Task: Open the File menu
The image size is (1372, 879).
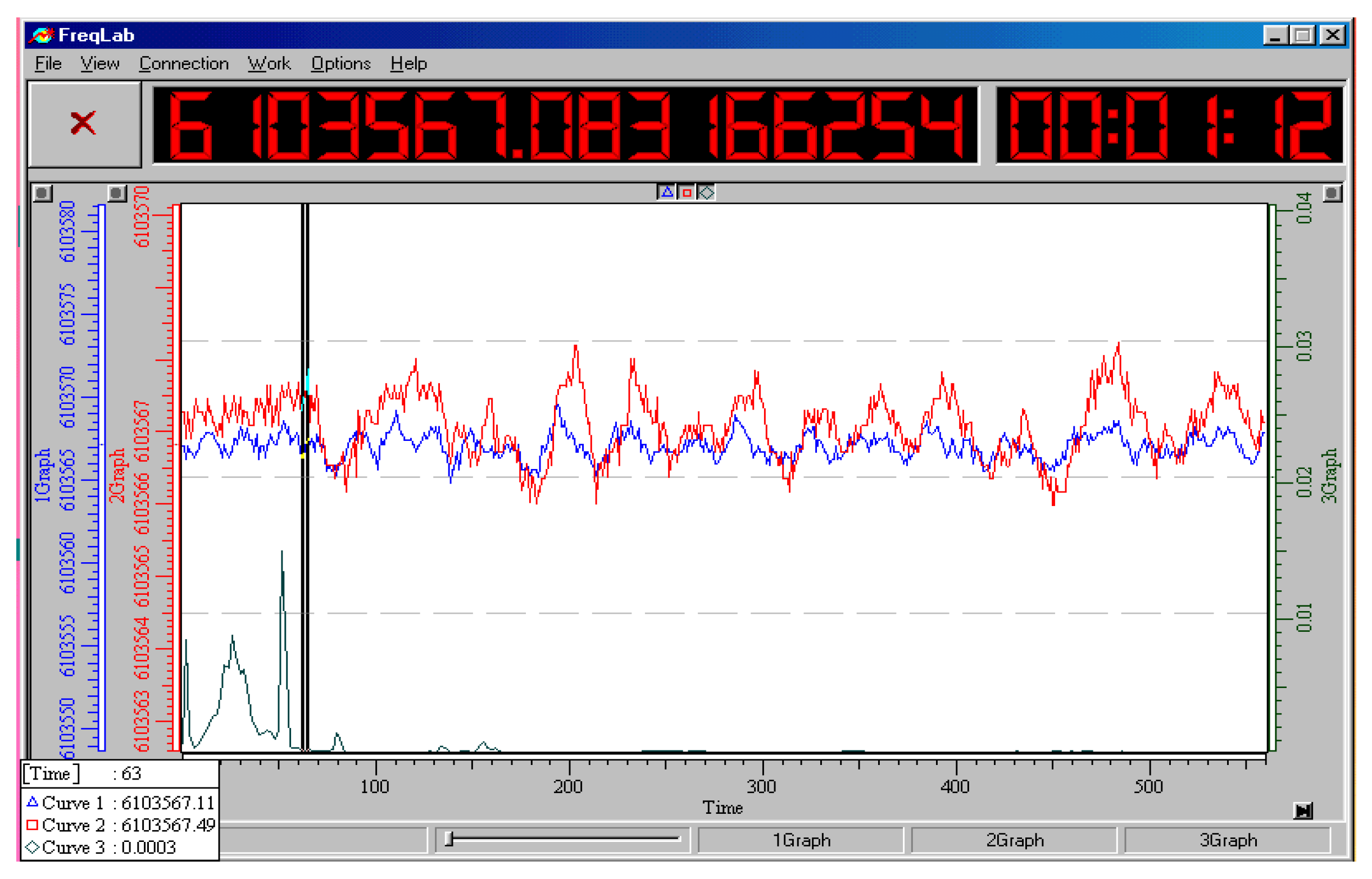Action: tap(48, 63)
